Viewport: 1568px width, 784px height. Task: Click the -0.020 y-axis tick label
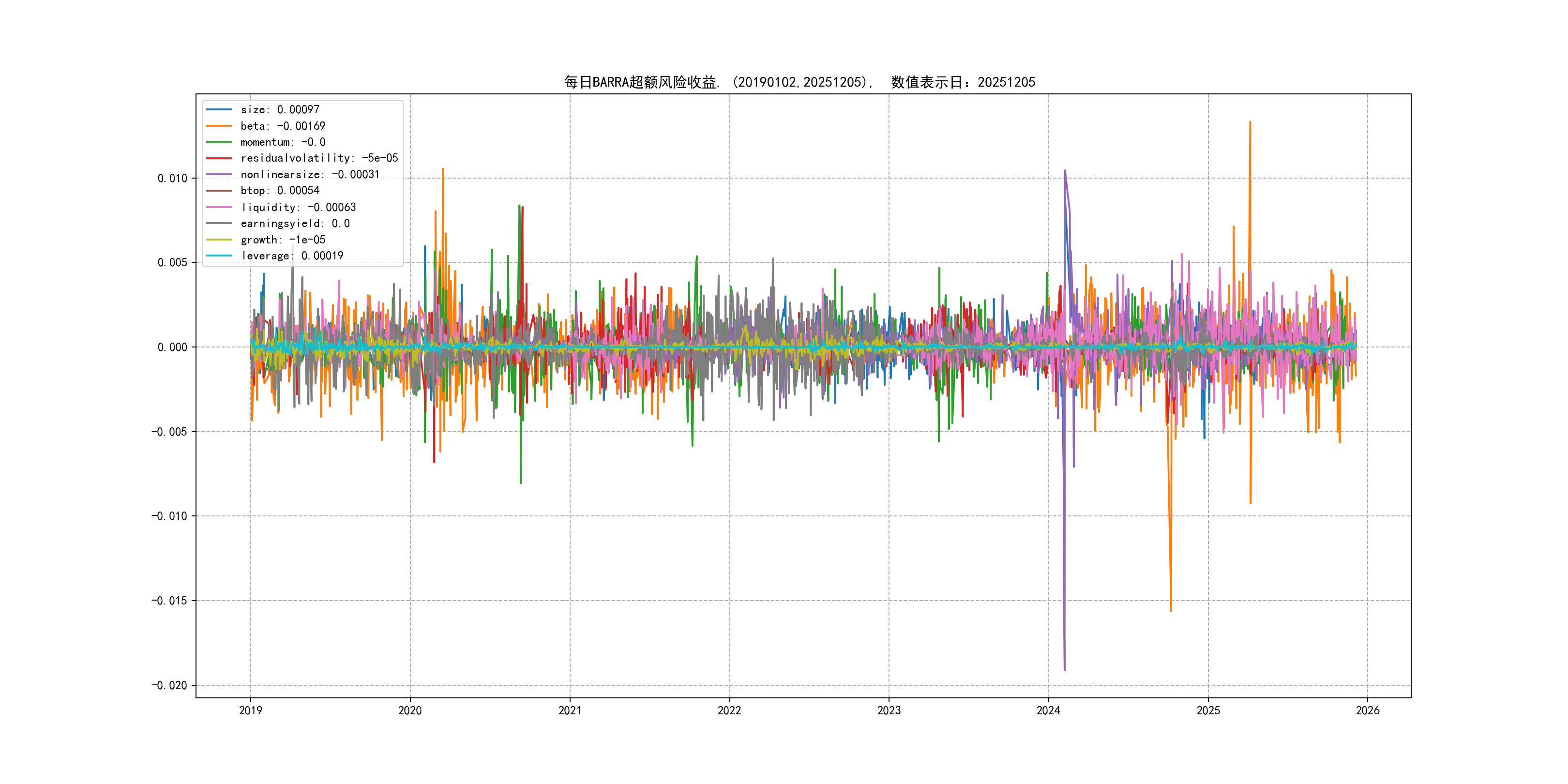pos(169,685)
